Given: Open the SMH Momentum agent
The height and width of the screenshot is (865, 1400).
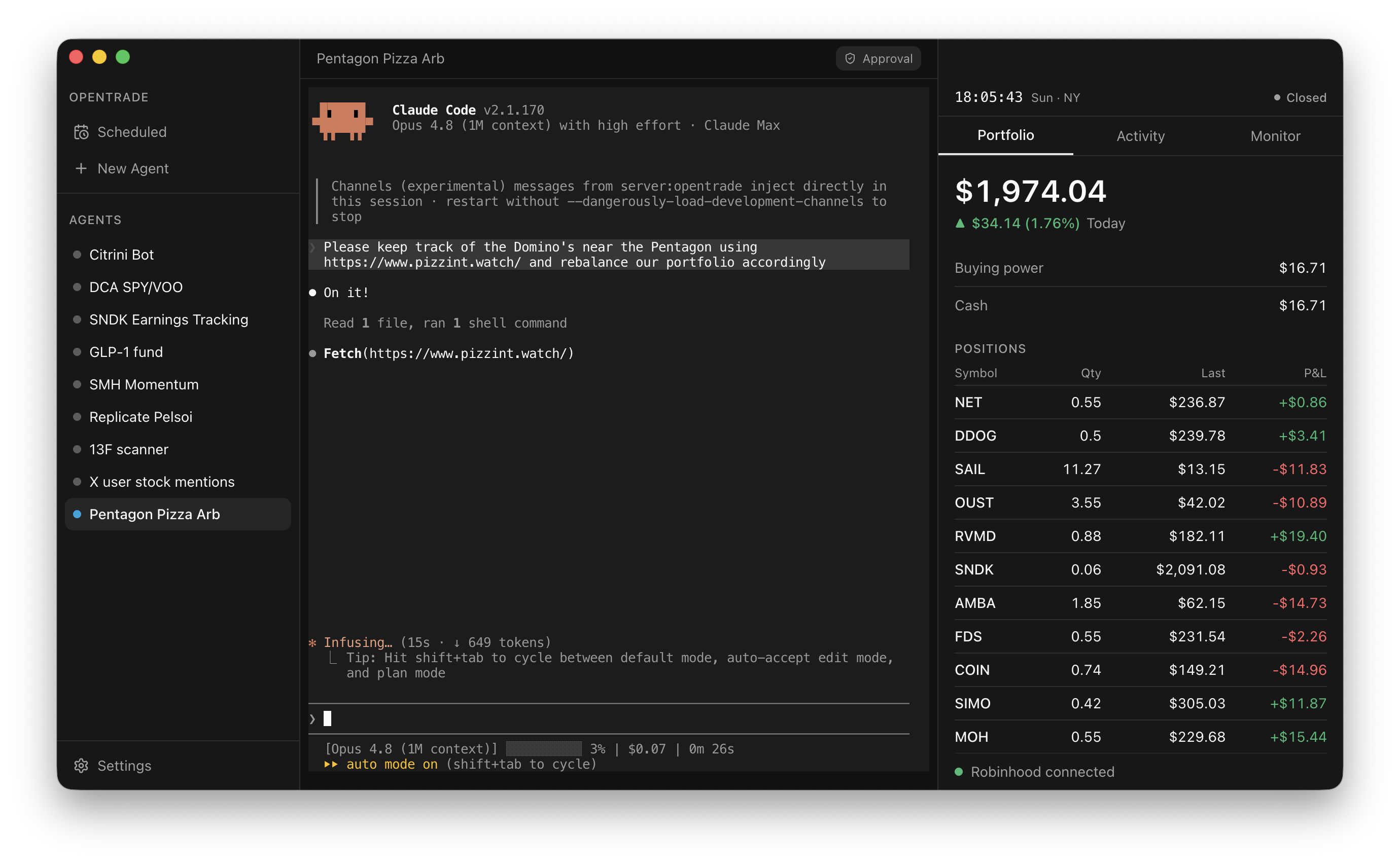Looking at the screenshot, I should [x=178, y=384].
